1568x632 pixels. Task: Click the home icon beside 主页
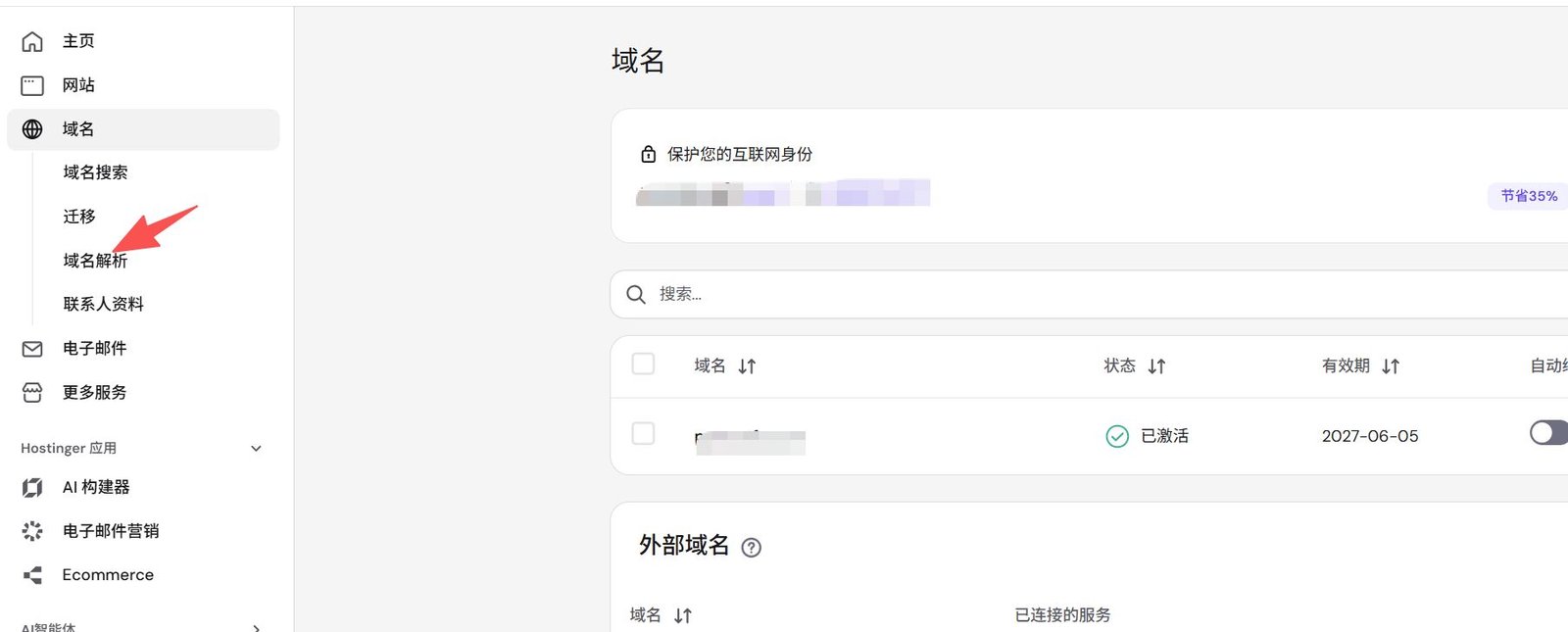click(x=32, y=41)
